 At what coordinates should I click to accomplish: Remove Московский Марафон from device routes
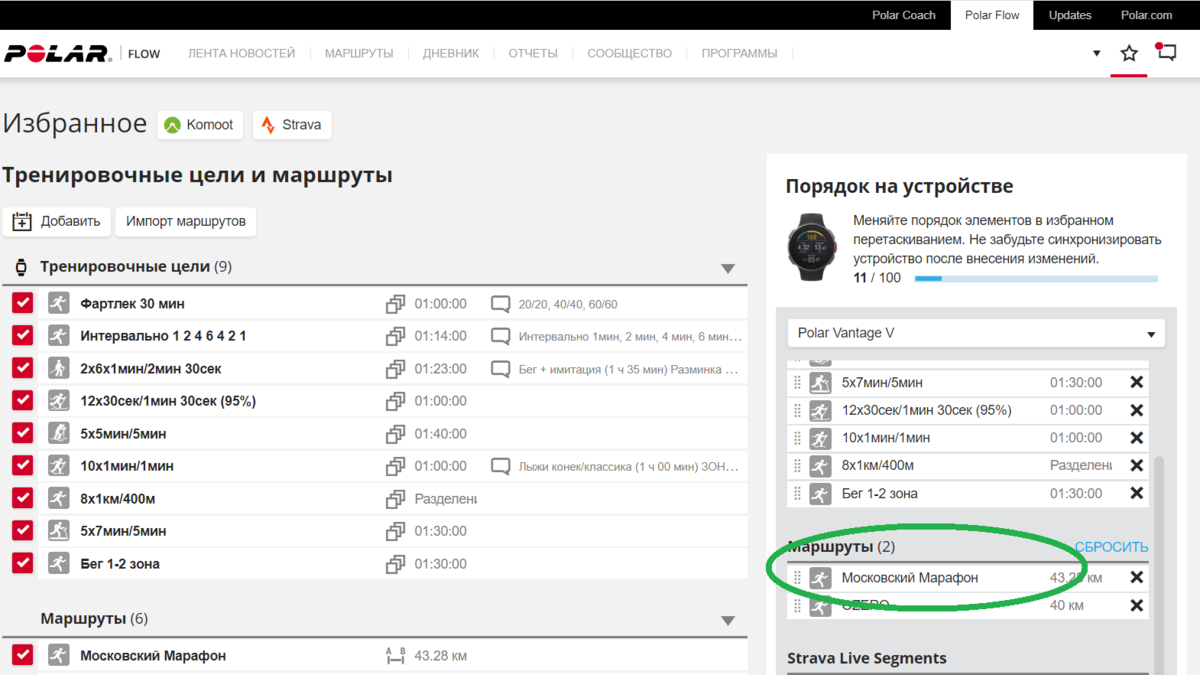click(1136, 577)
